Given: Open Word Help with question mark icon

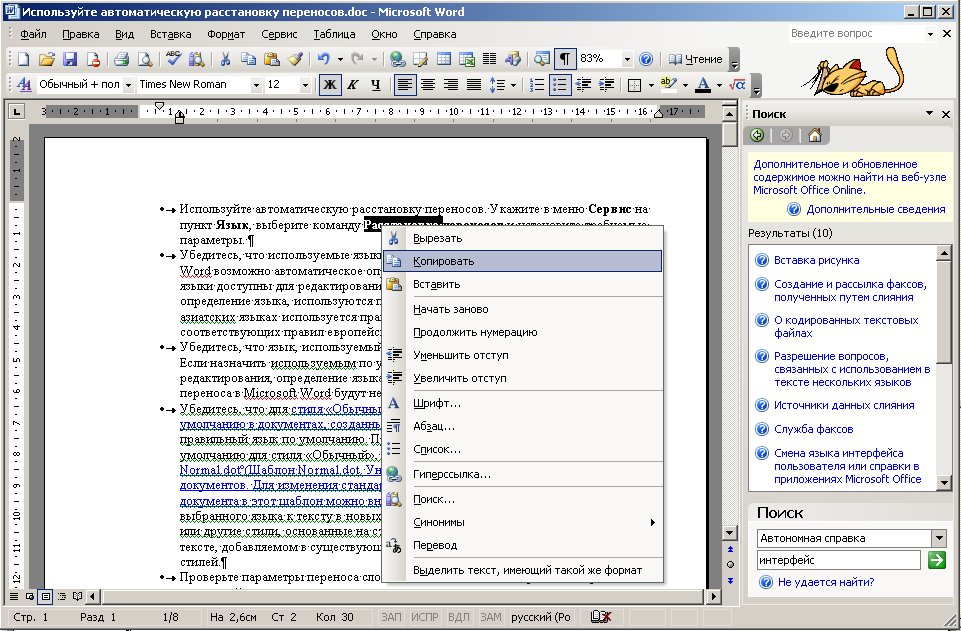Looking at the screenshot, I should (x=646, y=59).
